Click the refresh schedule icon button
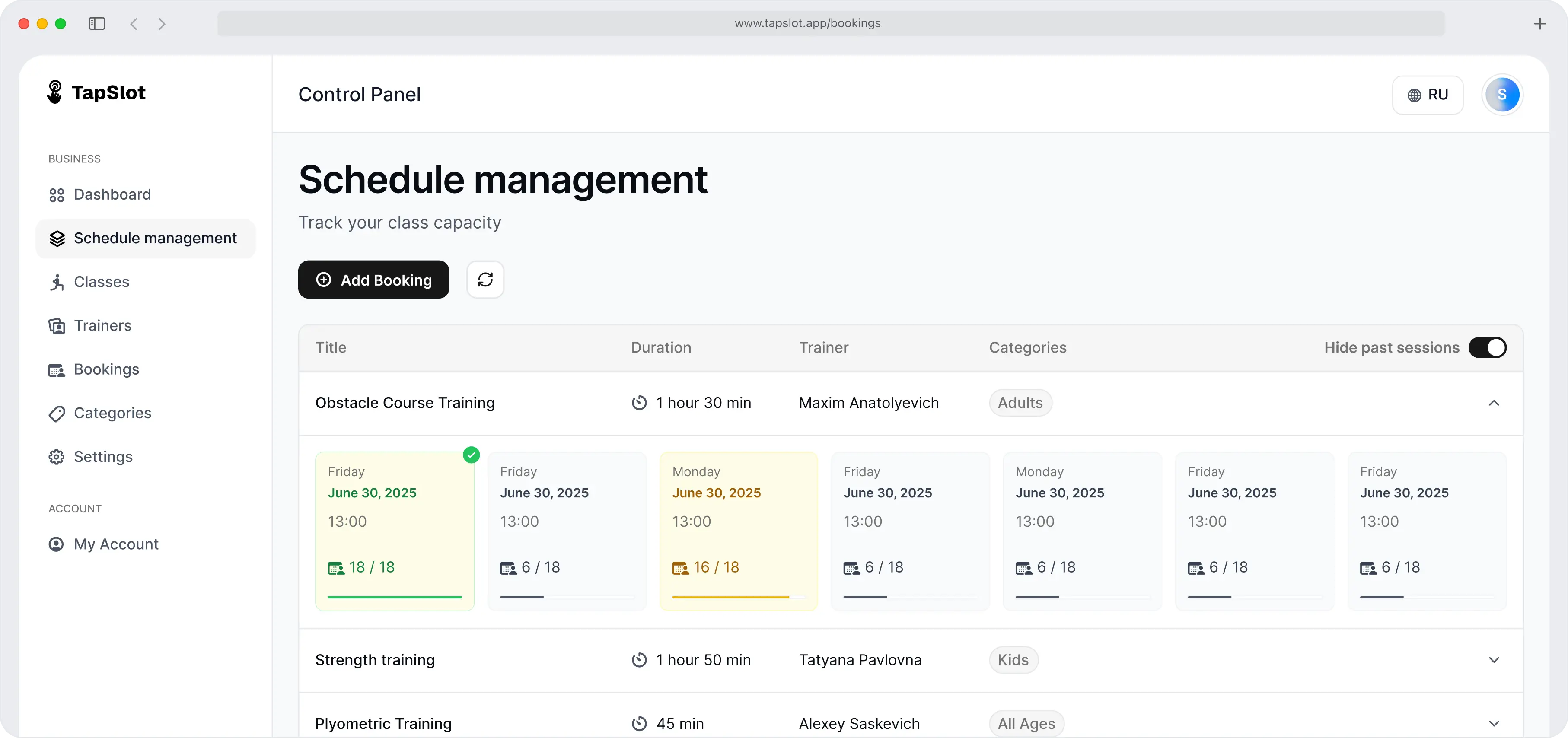Screen dimensions: 1568x738 click(x=485, y=280)
